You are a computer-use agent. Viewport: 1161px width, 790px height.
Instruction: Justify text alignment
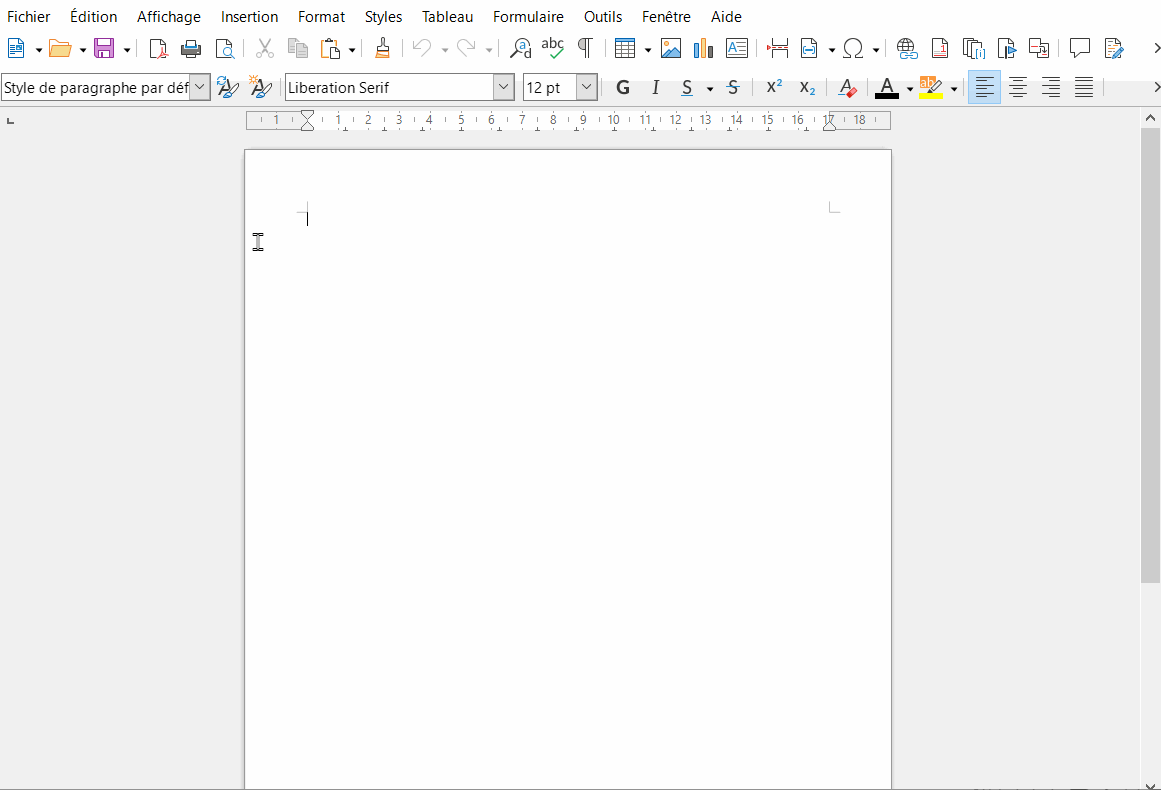pos(1084,88)
